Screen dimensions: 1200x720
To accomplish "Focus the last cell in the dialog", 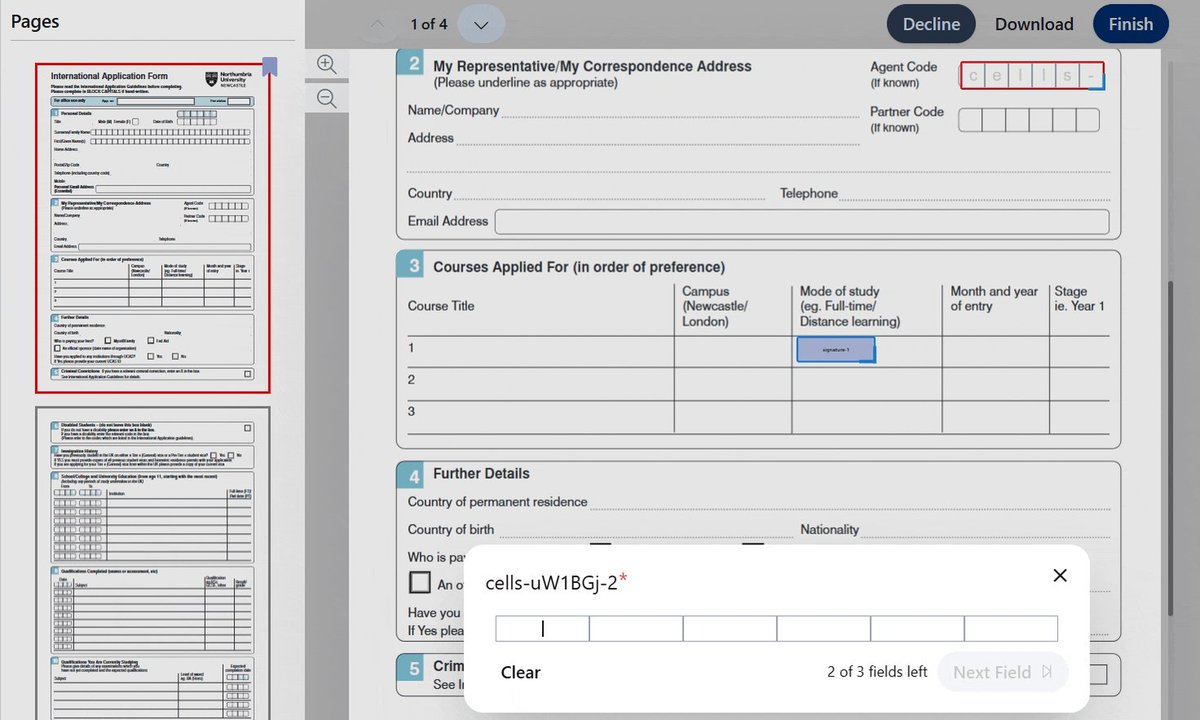I will click(1011, 629).
